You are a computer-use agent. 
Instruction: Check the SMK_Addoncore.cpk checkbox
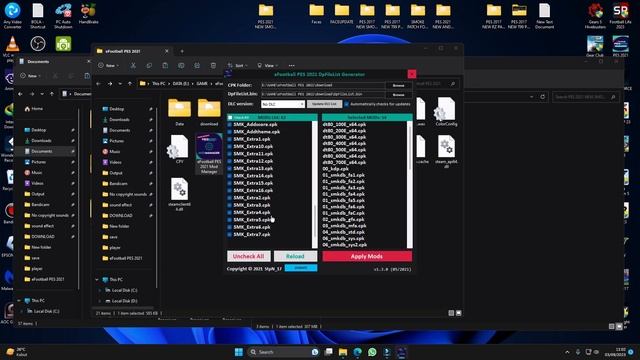point(229,124)
